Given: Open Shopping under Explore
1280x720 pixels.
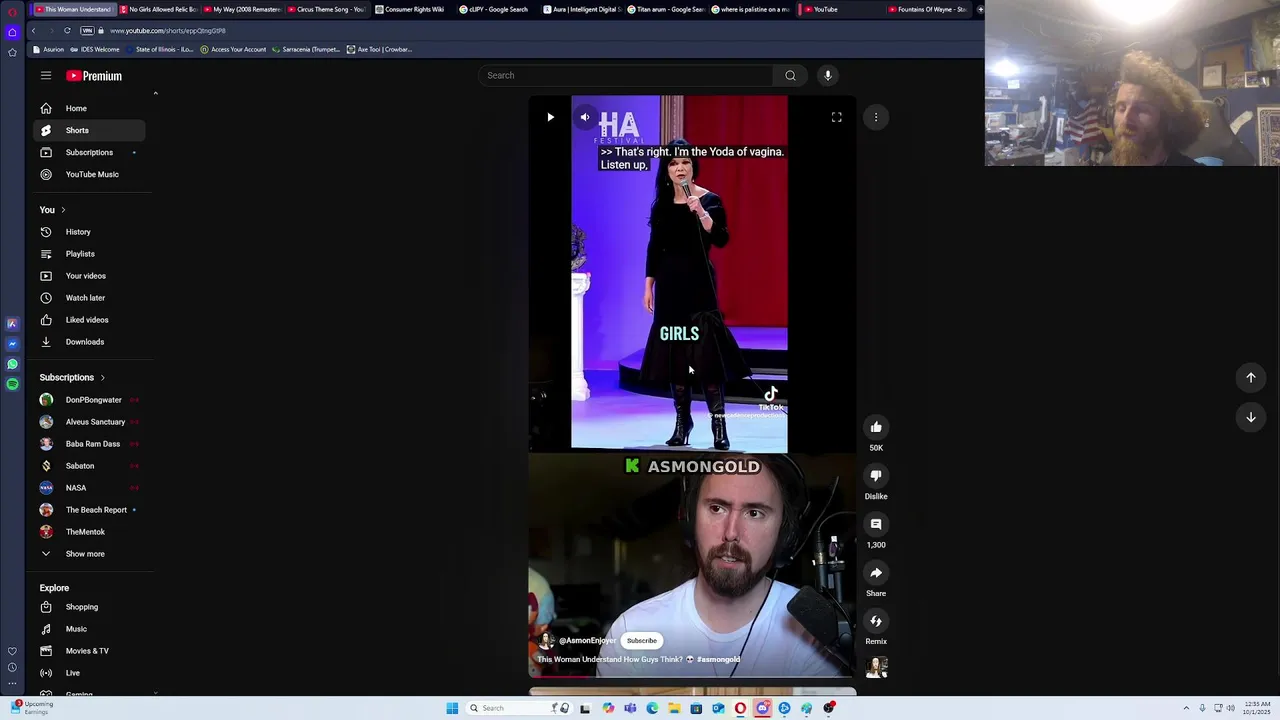Looking at the screenshot, I should [x=89, y=607].
